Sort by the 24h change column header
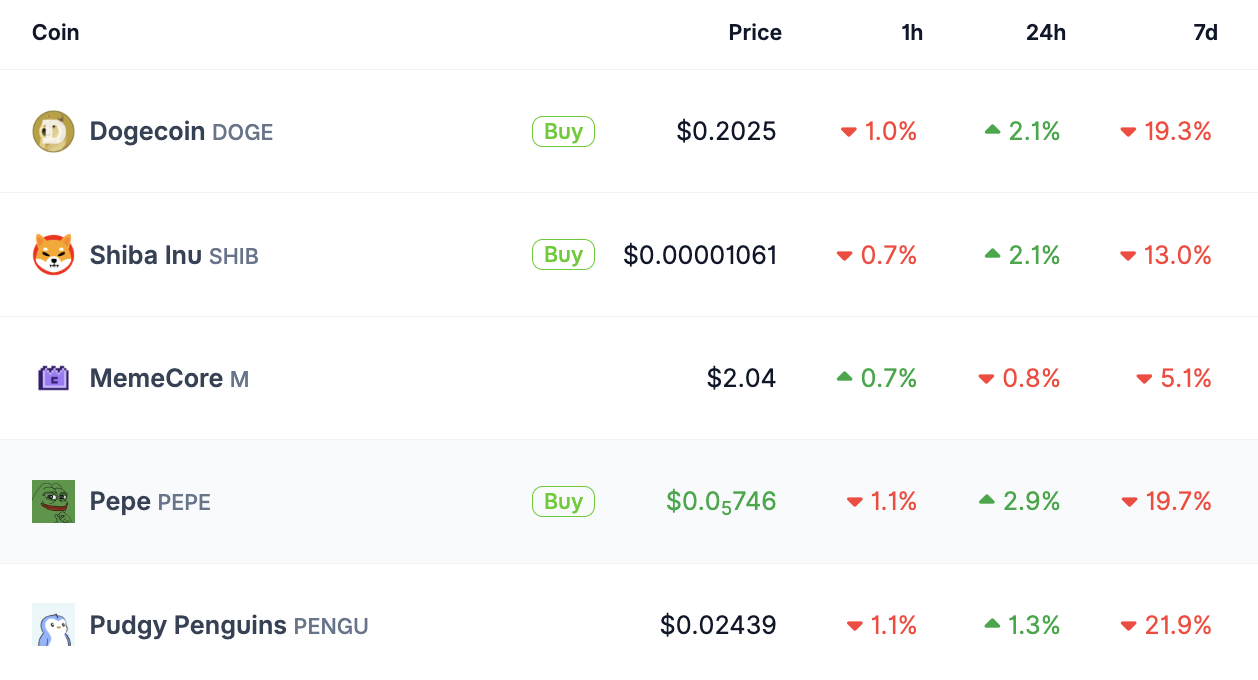1258x680 pixels. click(1046, 32)
